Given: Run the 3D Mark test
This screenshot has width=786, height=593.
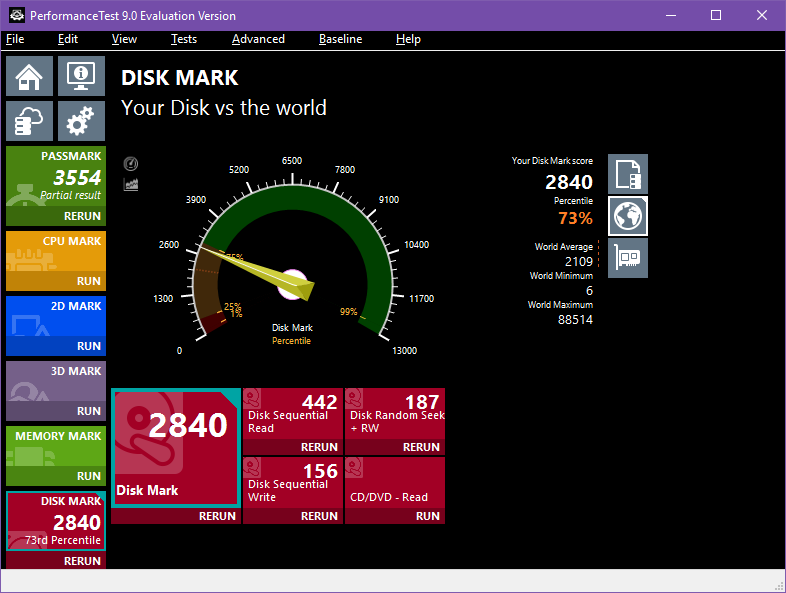Looking at the screenshot, I should tap(89, 411).
